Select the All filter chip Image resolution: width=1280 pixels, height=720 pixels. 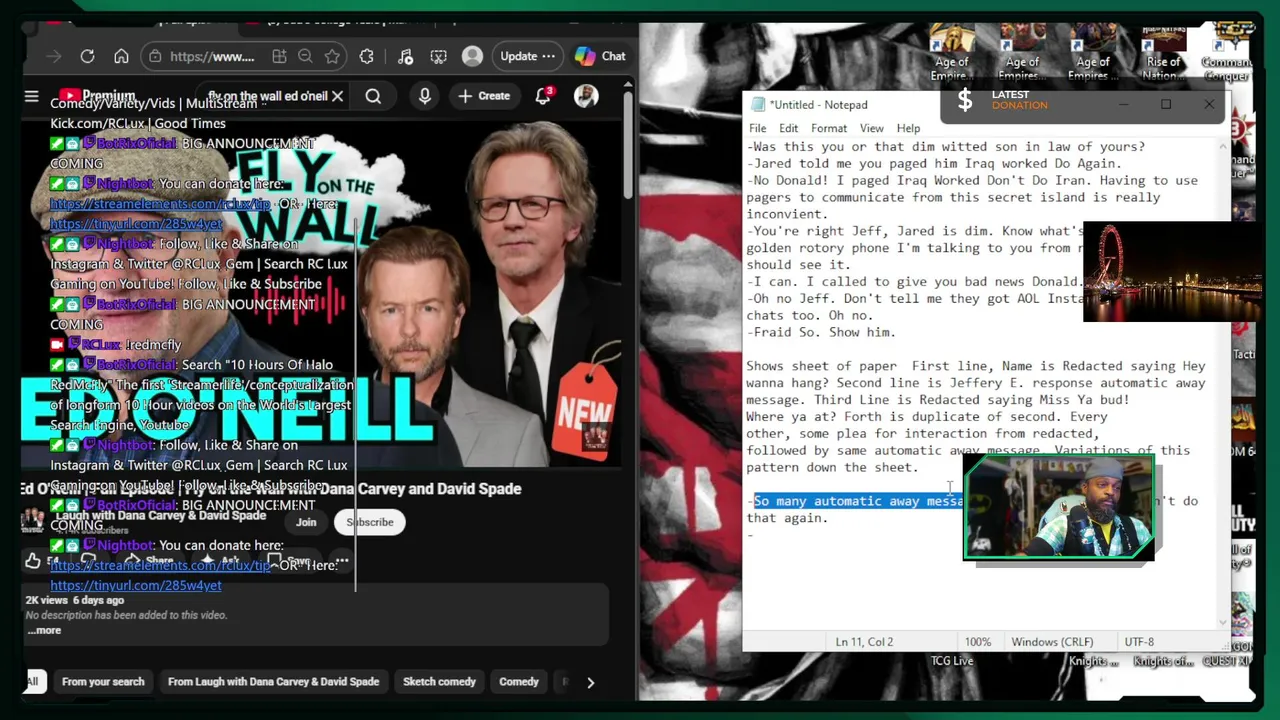[x=32, y=682]
